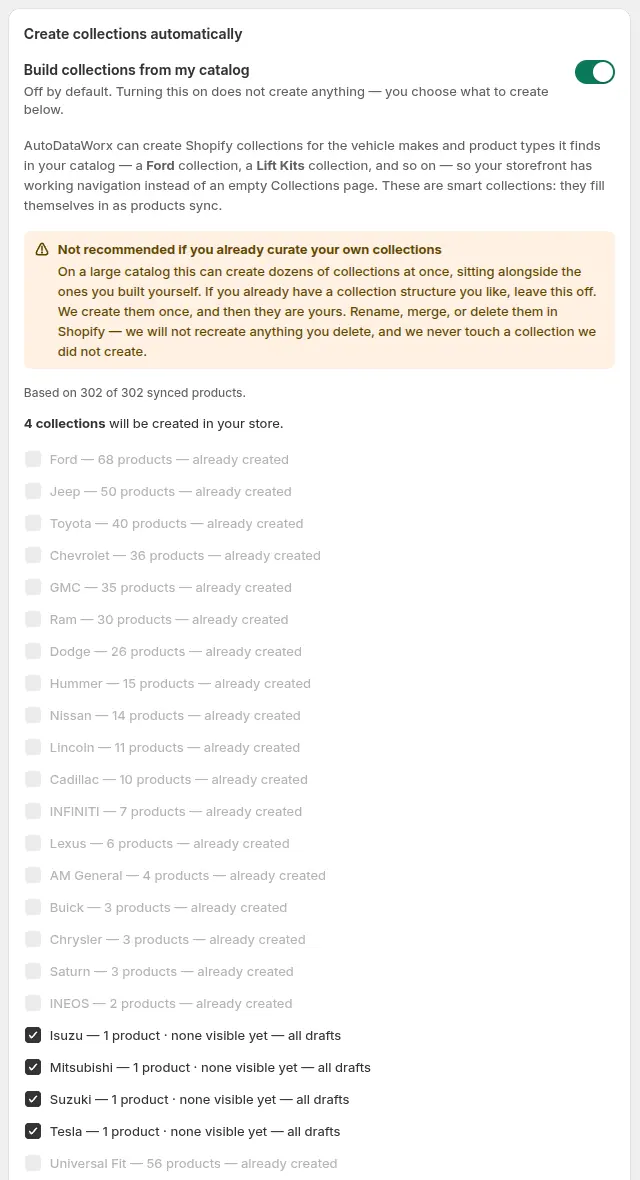Image resolution: width=640 pixels, height=1180 pixels.
Task: Uncheck the Mitsubishi collection checkbox
Action: 33,1067
